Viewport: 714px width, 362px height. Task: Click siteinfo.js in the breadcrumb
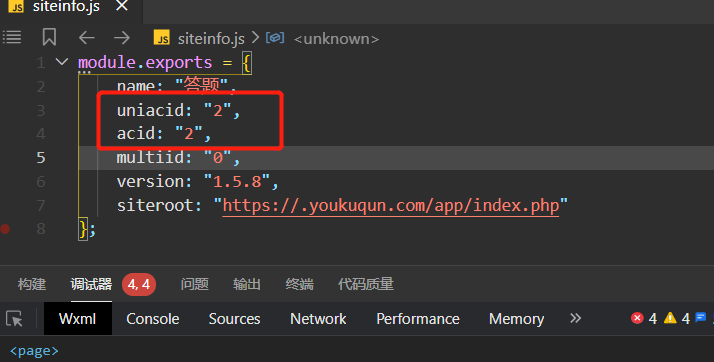point(211,39)
